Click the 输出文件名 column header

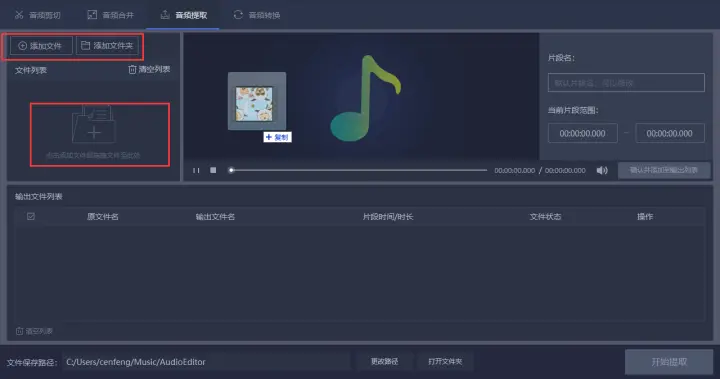point(215,216)
